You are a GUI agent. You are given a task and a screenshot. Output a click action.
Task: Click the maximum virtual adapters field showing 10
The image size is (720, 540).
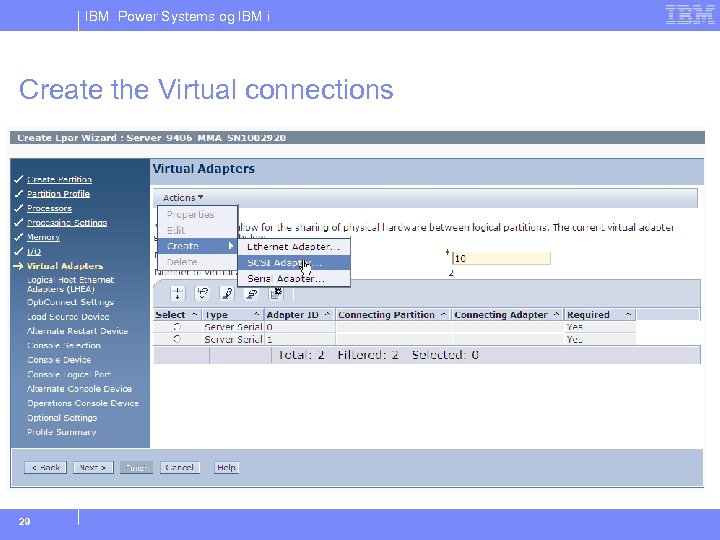click(x=501, y=258)
